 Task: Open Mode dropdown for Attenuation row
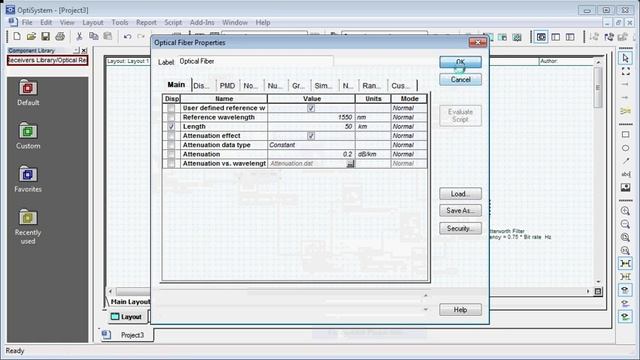pyautogui.click(x=409, y=154)
